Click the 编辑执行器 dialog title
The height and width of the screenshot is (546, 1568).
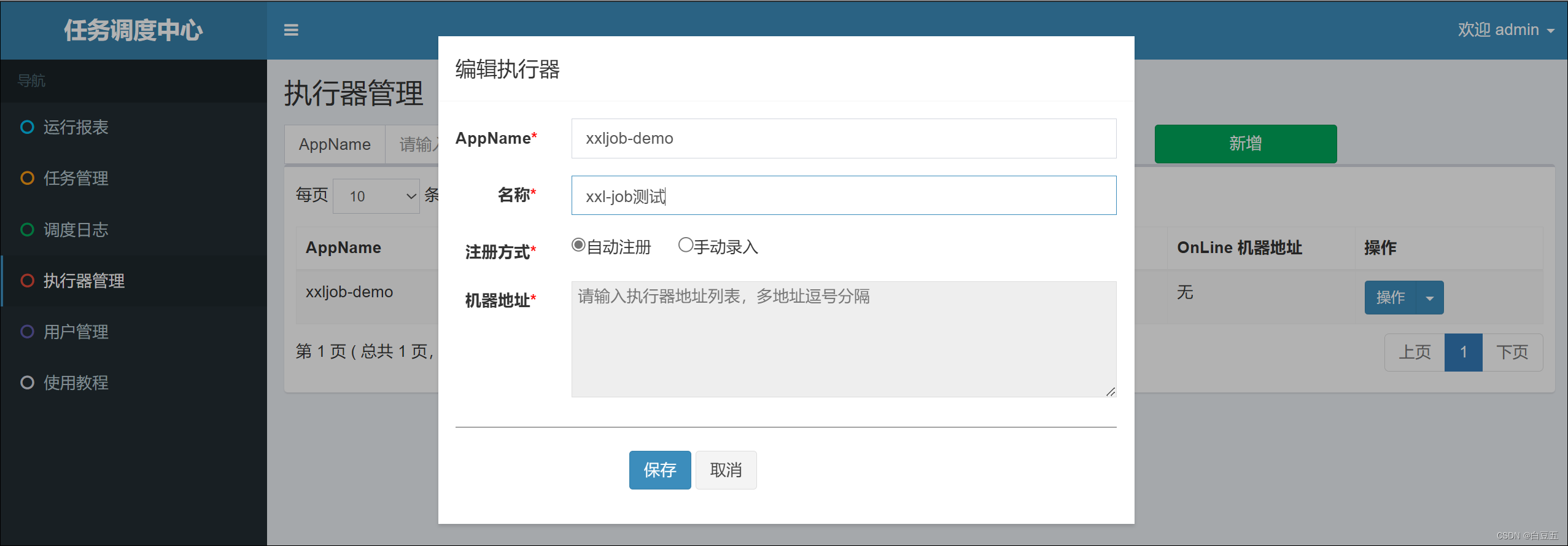(x=507, y=69)
